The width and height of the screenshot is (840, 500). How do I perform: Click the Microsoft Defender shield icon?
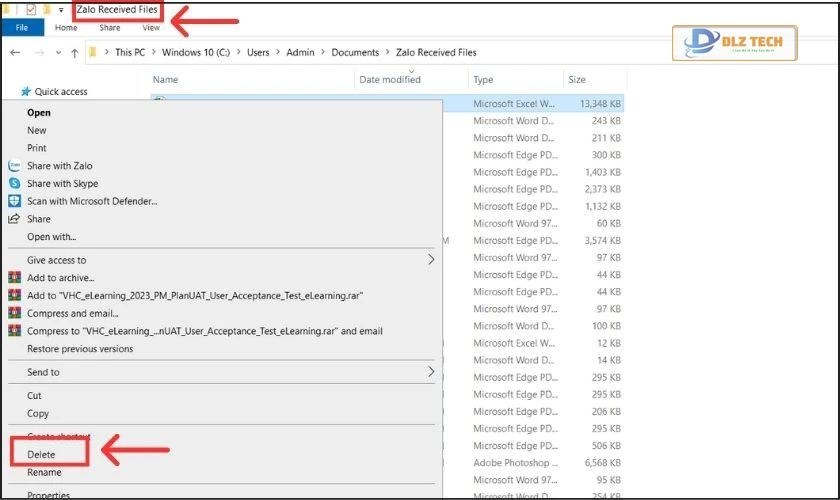pyautogui.click(x=14, y=201)
